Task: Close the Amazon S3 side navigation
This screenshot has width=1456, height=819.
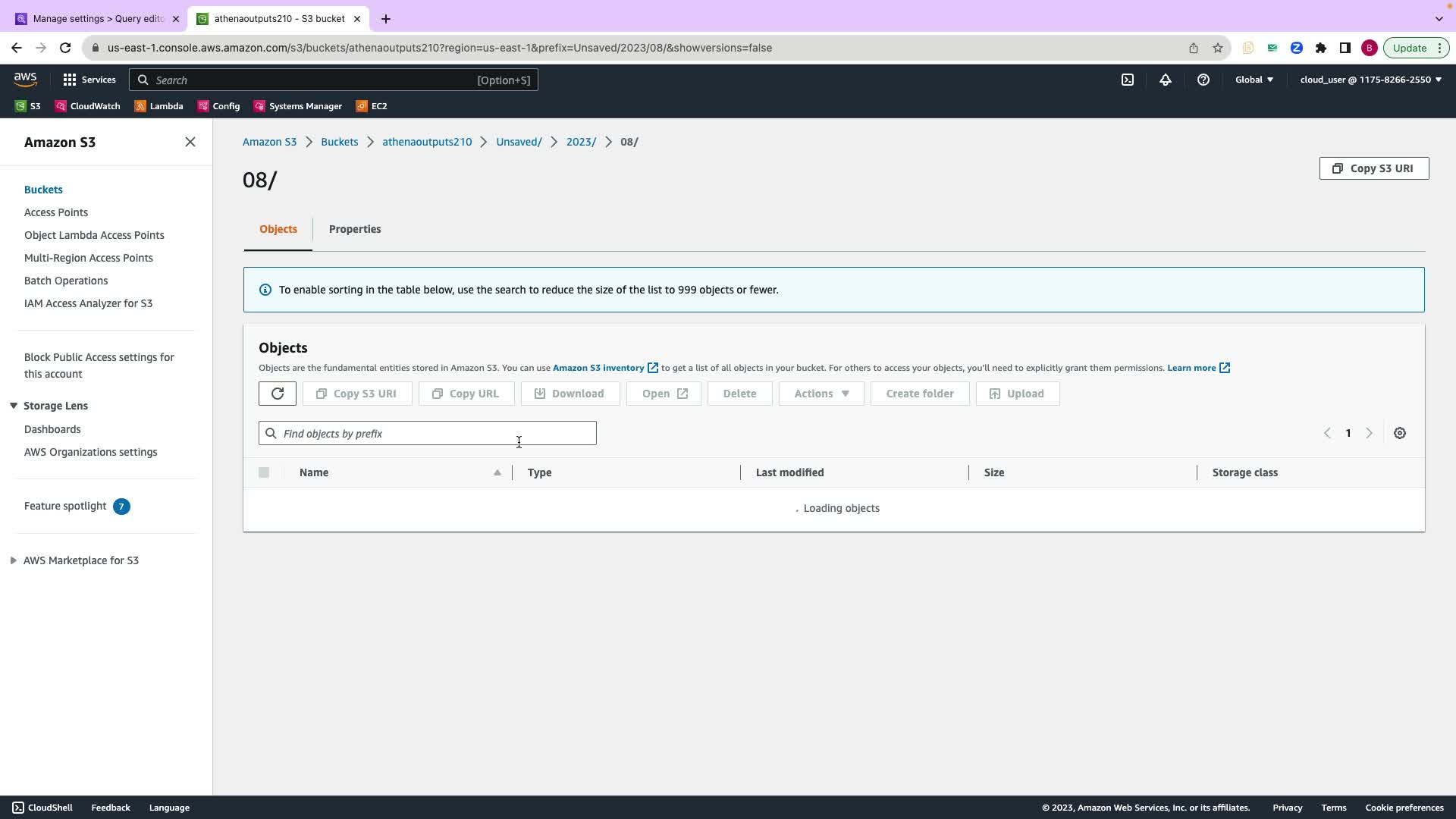Action: (x=190, y=143)
